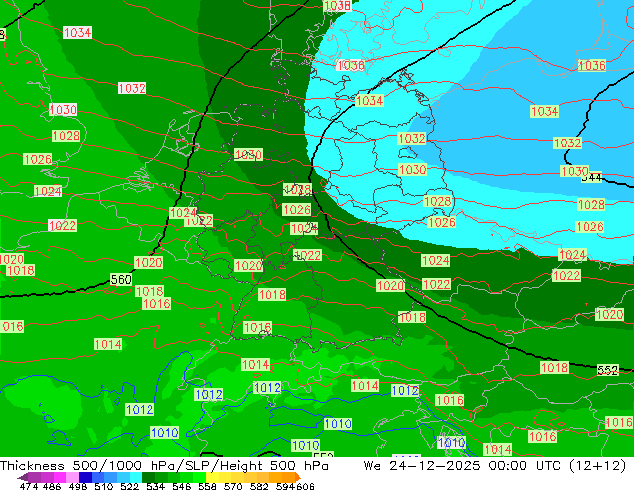Click the "00:00 UTC" time text
This screenshot has width=634, height=490.
coord(525,466)
